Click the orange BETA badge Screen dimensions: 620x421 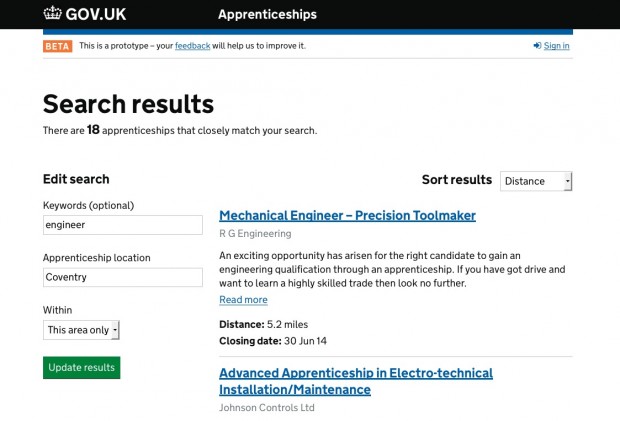click(x=57, y=46)
